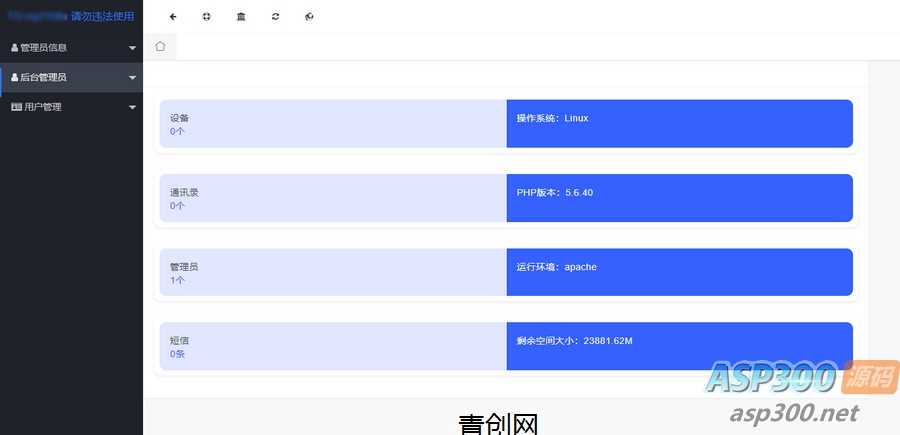The height and width of the screenshot is (435, 900).
Task: Click the 短信 count 0条
Action: (177, 354)
